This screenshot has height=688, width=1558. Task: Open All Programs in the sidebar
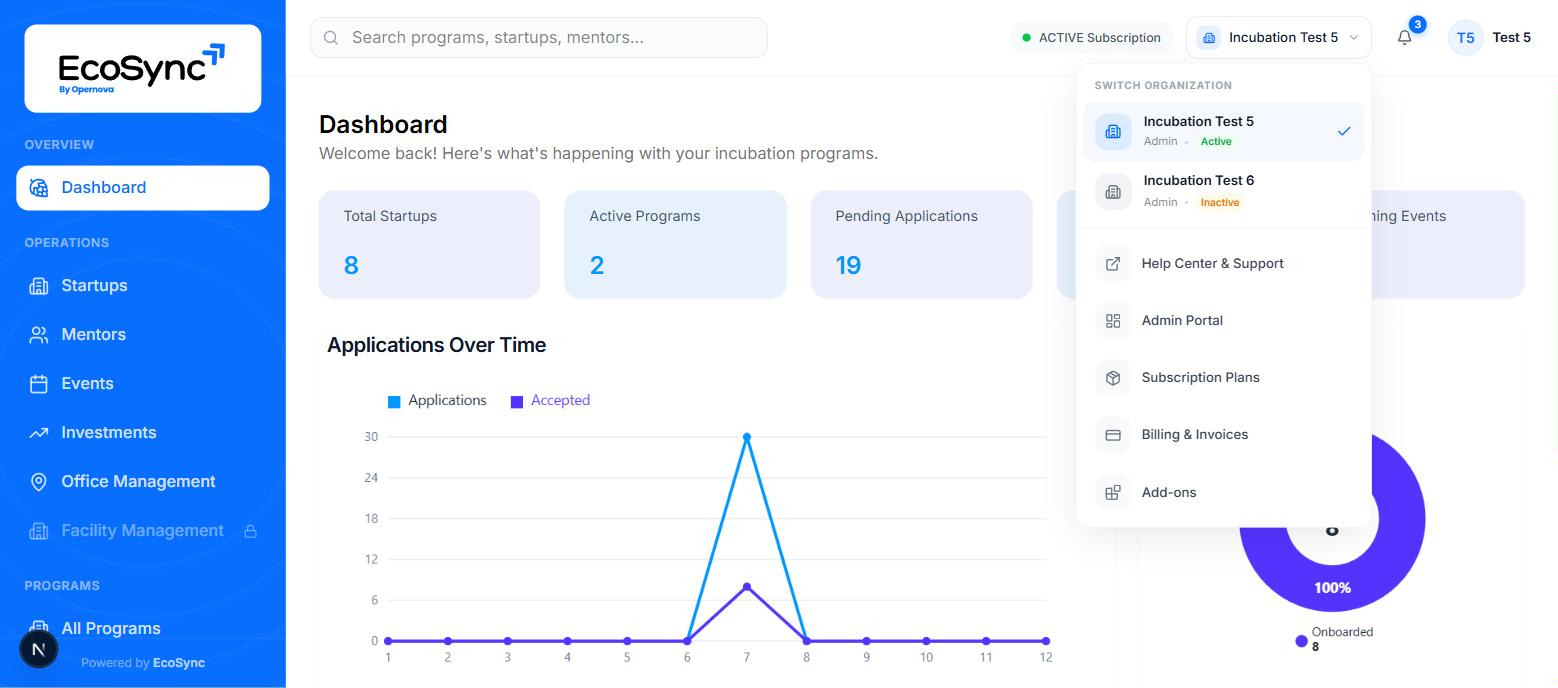pos(143,629)
